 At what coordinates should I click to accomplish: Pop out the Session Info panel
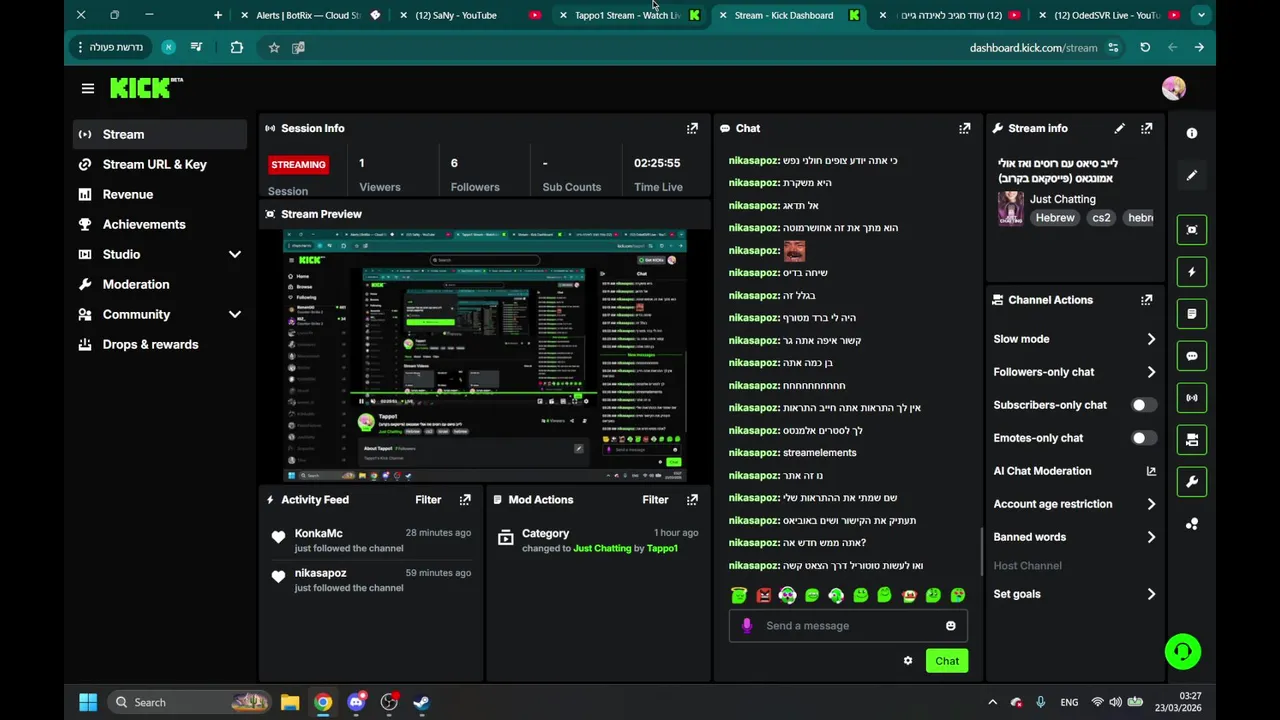pyautogui.click(x=692, y=128)
